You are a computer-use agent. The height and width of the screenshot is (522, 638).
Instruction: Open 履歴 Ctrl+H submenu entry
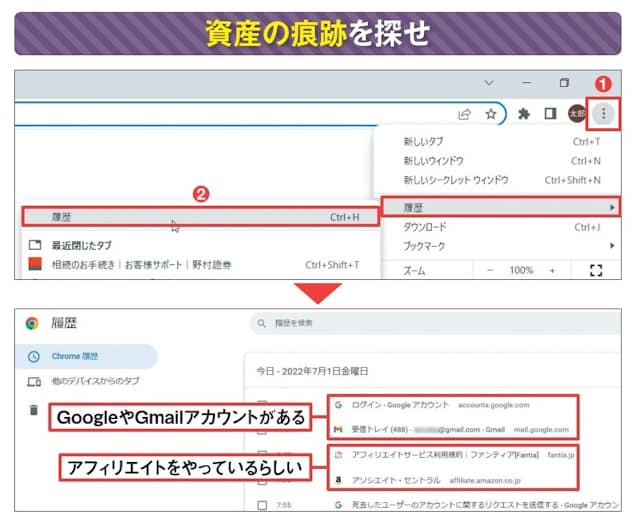201,217
